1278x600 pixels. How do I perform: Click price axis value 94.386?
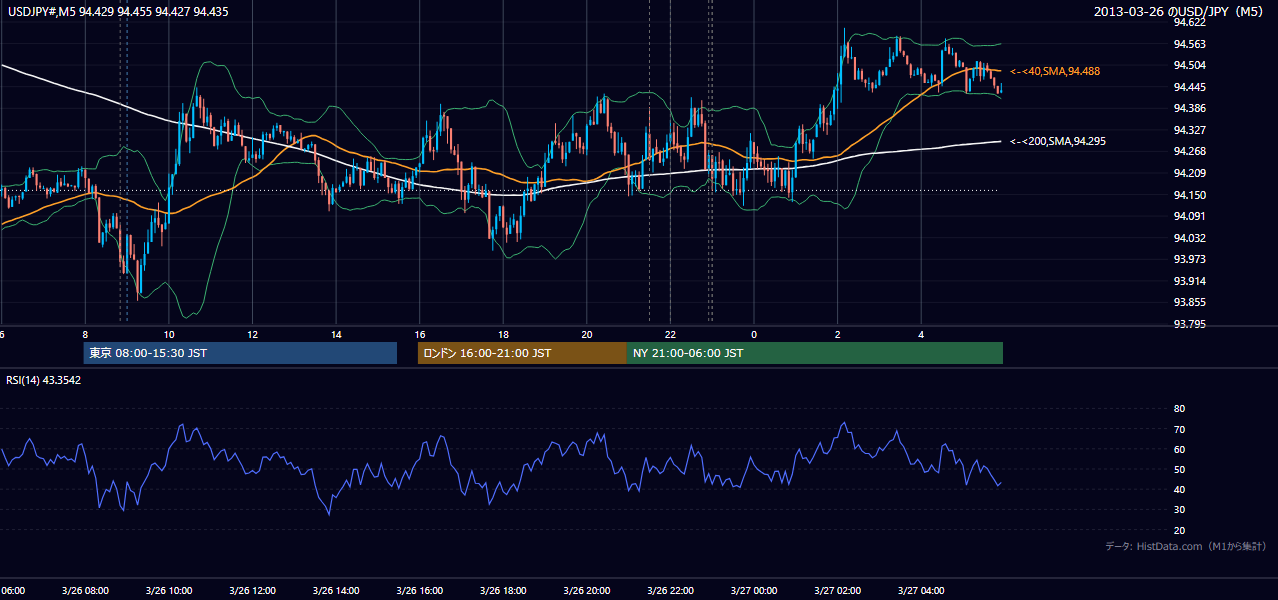1189,108
